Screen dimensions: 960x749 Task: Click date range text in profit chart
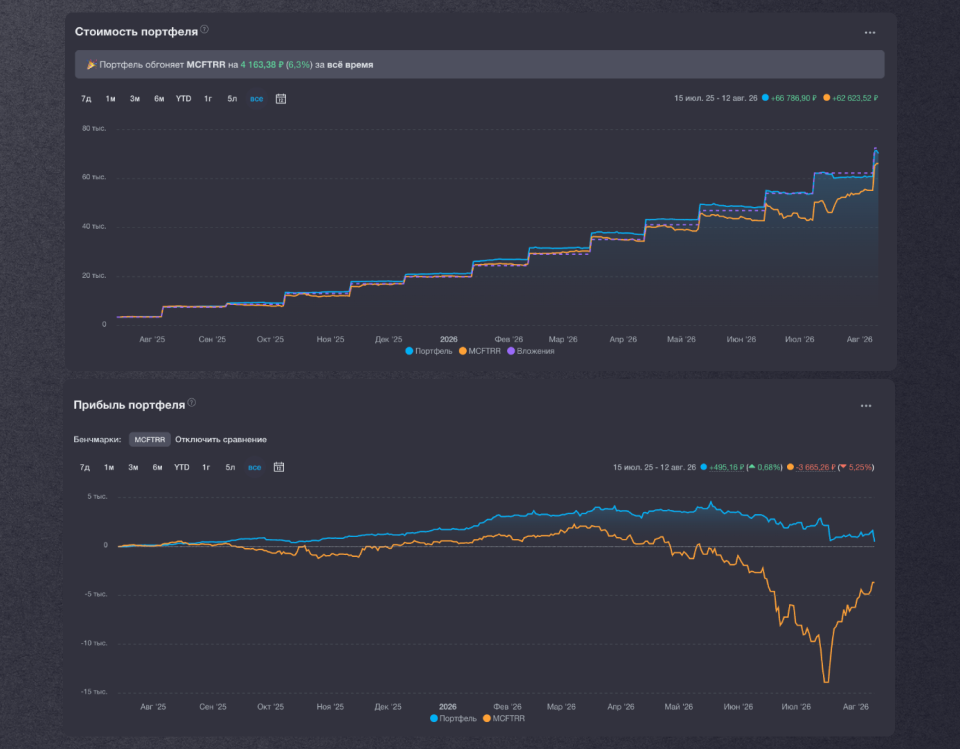click(x=654, y=467)
